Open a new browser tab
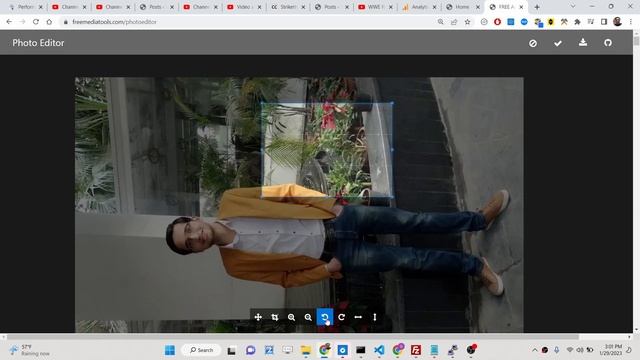Viewport: 640px width, 360px height. pos(537,7)
